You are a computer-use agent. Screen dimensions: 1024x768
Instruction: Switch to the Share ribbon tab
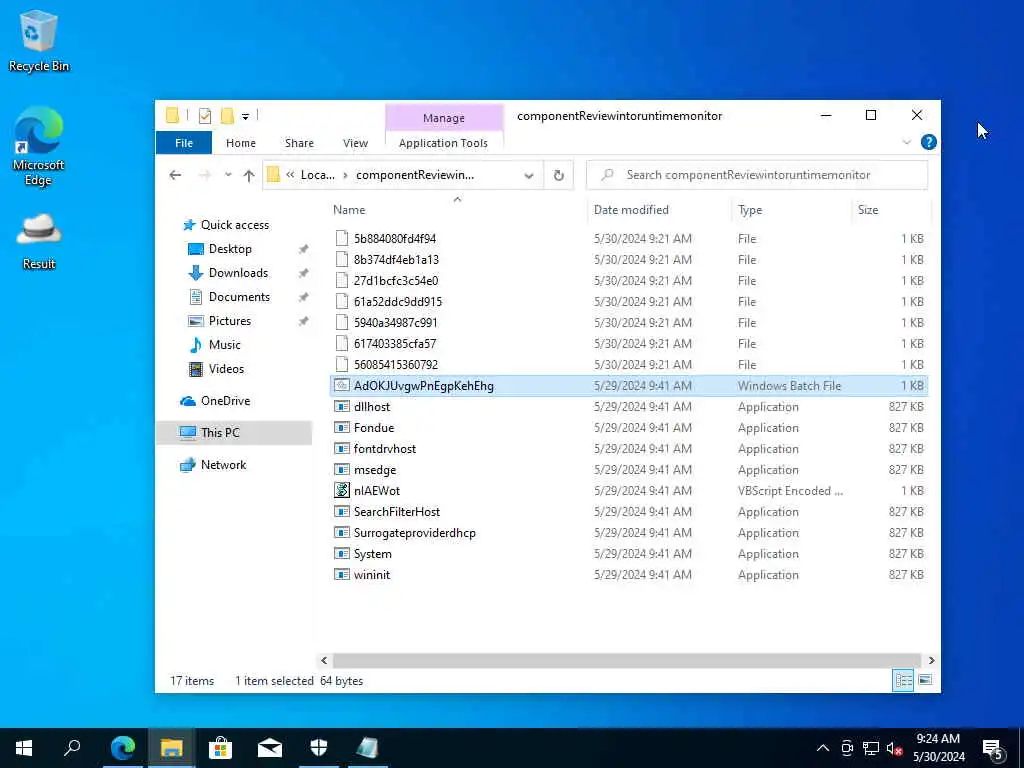pyautogui.click(x=299, y=143)
